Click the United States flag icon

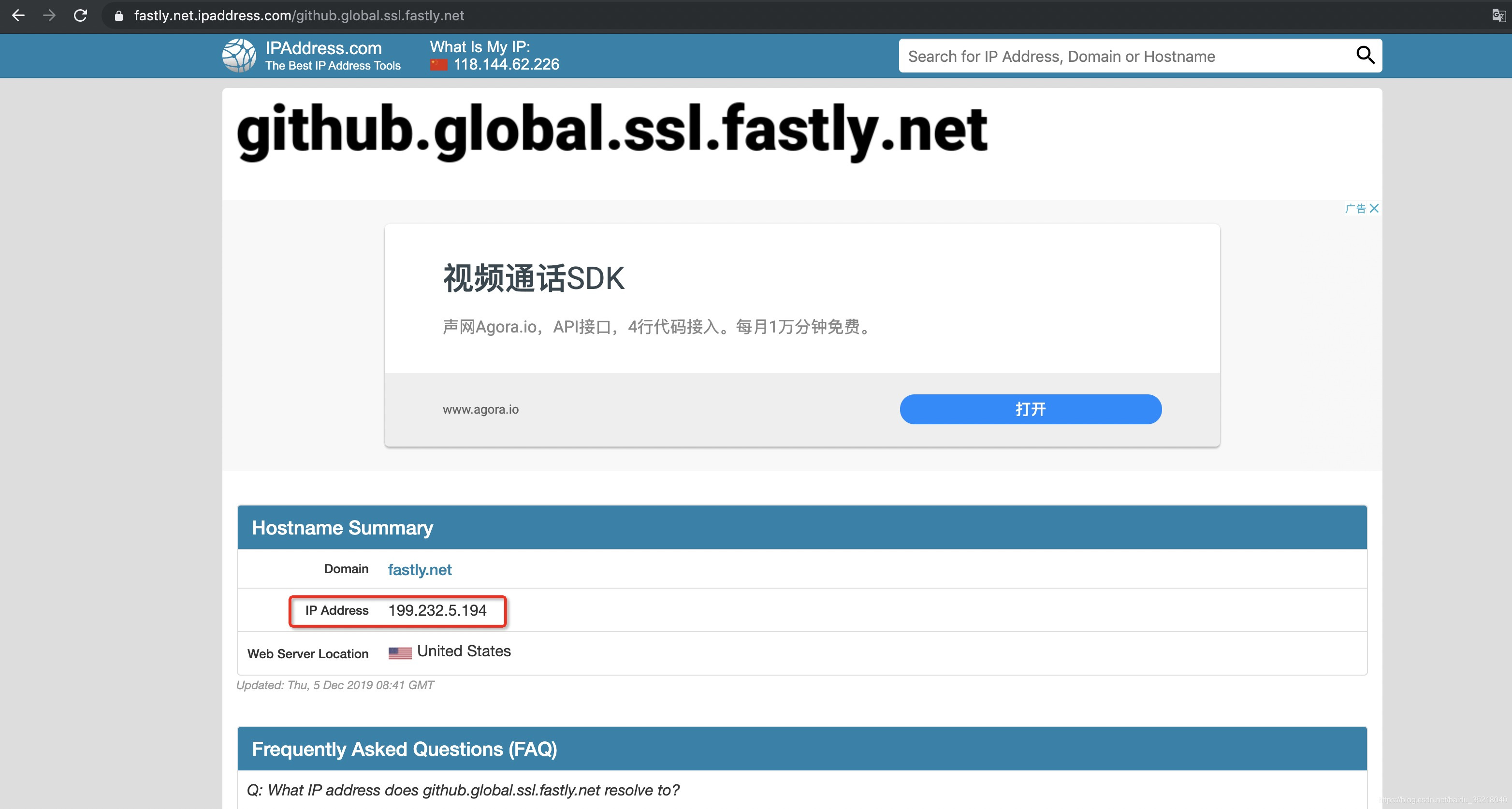pos(400,652)
